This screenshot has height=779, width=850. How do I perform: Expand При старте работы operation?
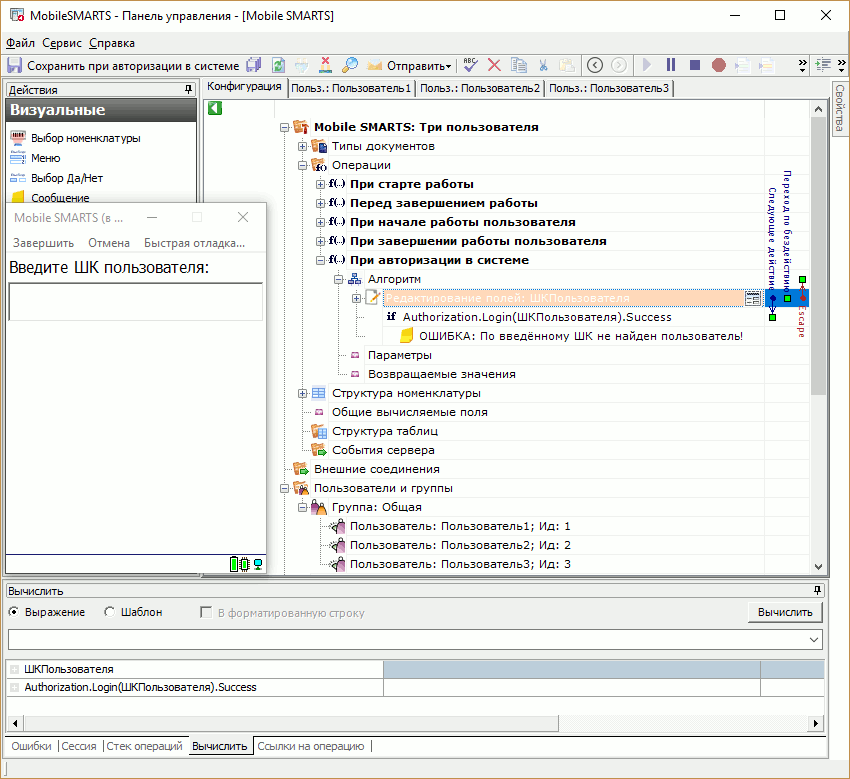(x=320, y=184)
